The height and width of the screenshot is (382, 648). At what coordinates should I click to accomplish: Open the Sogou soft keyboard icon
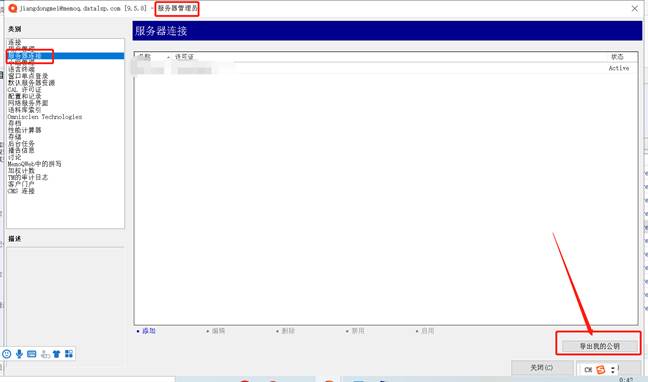point(31,354)
